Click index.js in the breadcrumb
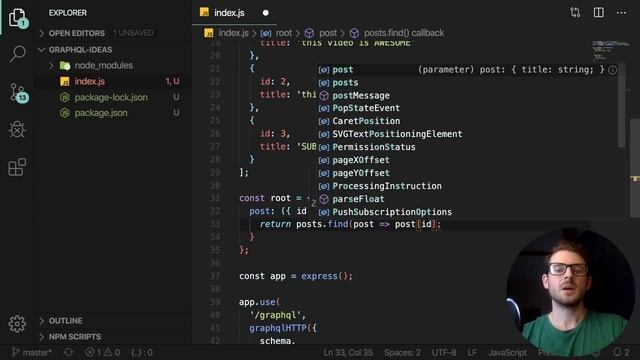 point(233,33)
